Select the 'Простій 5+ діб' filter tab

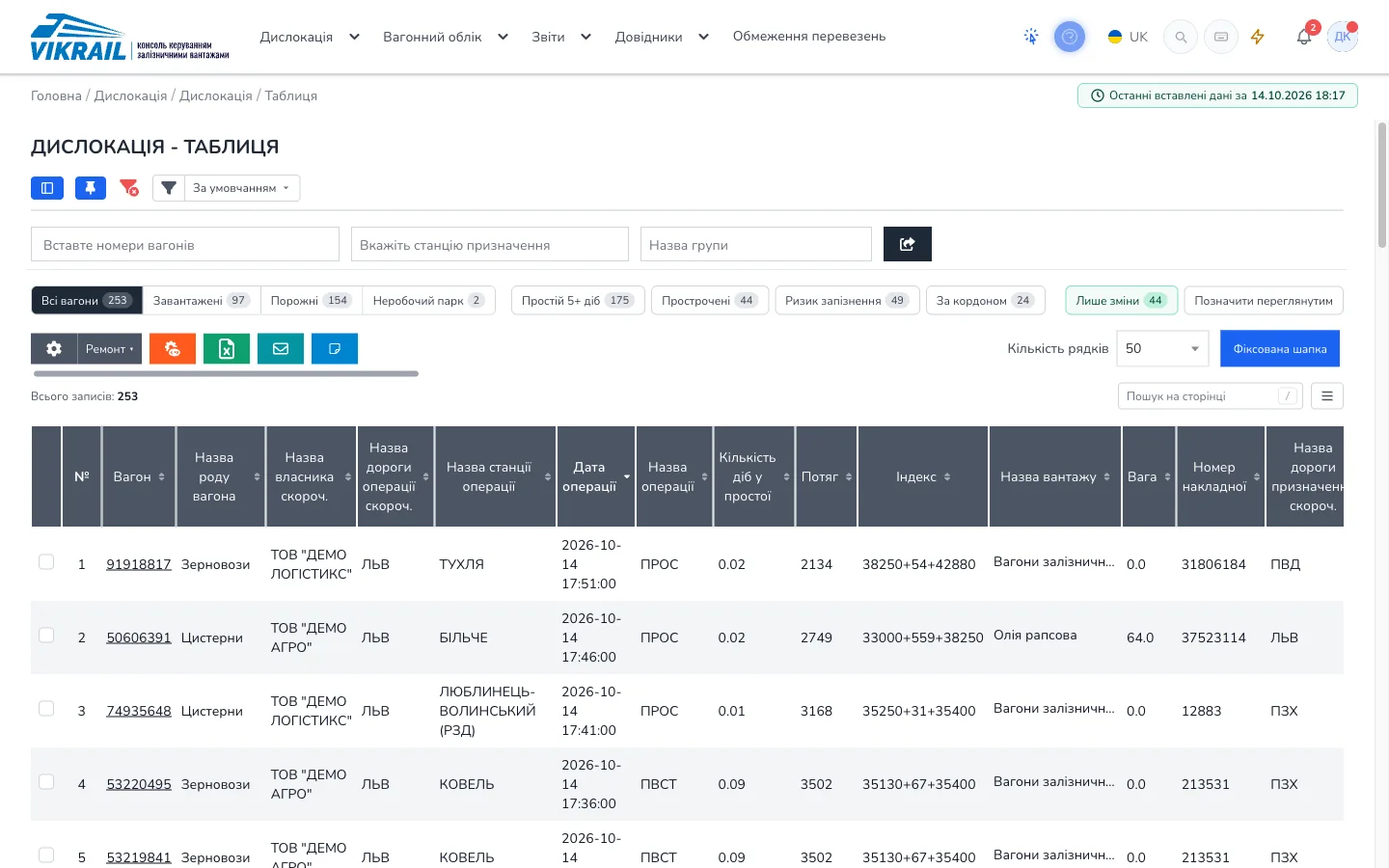578,300
